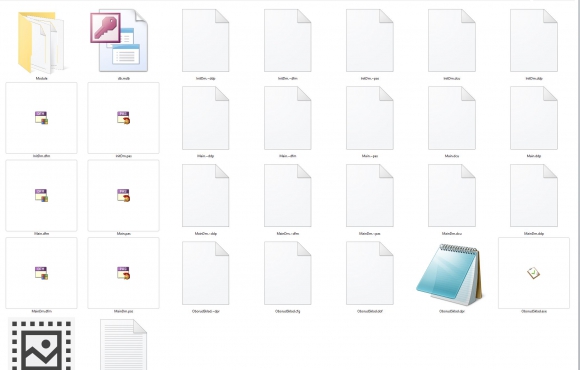
Task: Select the Main.pas source file icon
Action: [124, 195]
